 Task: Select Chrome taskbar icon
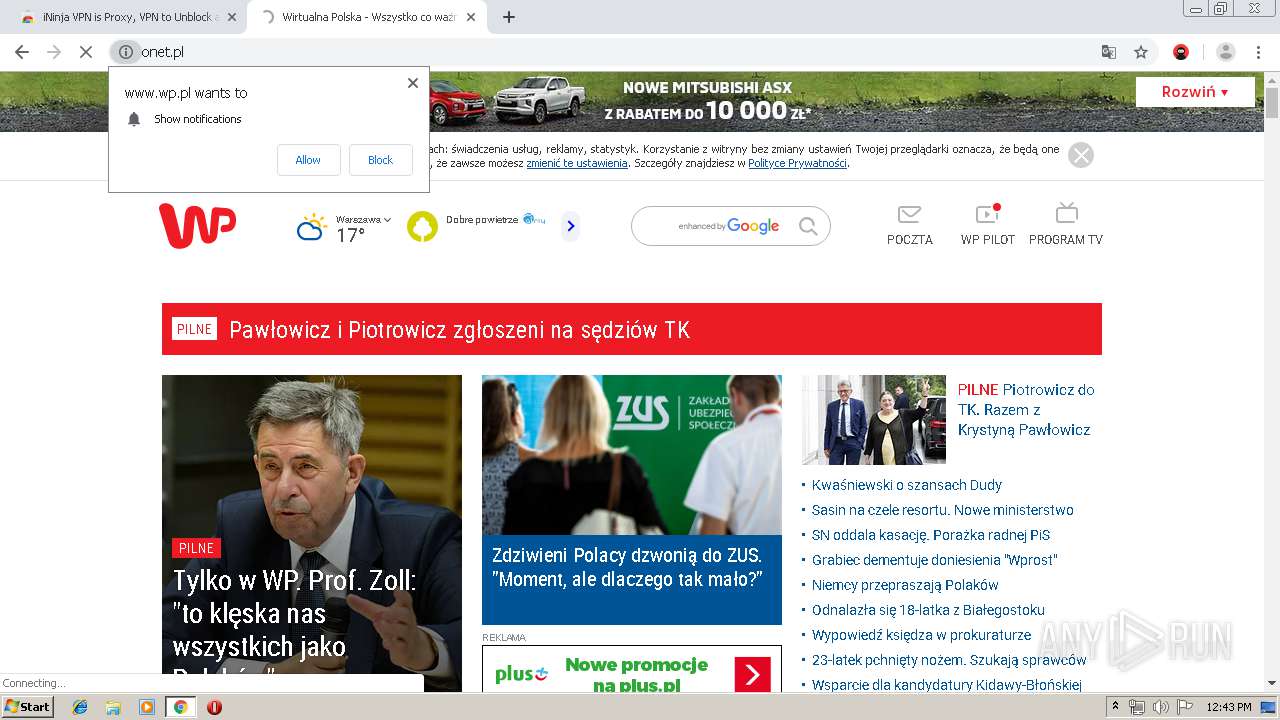180,707
